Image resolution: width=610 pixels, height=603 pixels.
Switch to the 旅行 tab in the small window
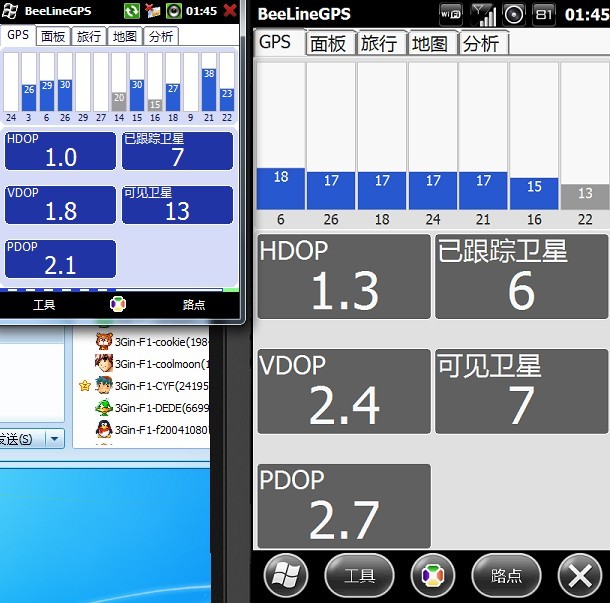[89, 37]
